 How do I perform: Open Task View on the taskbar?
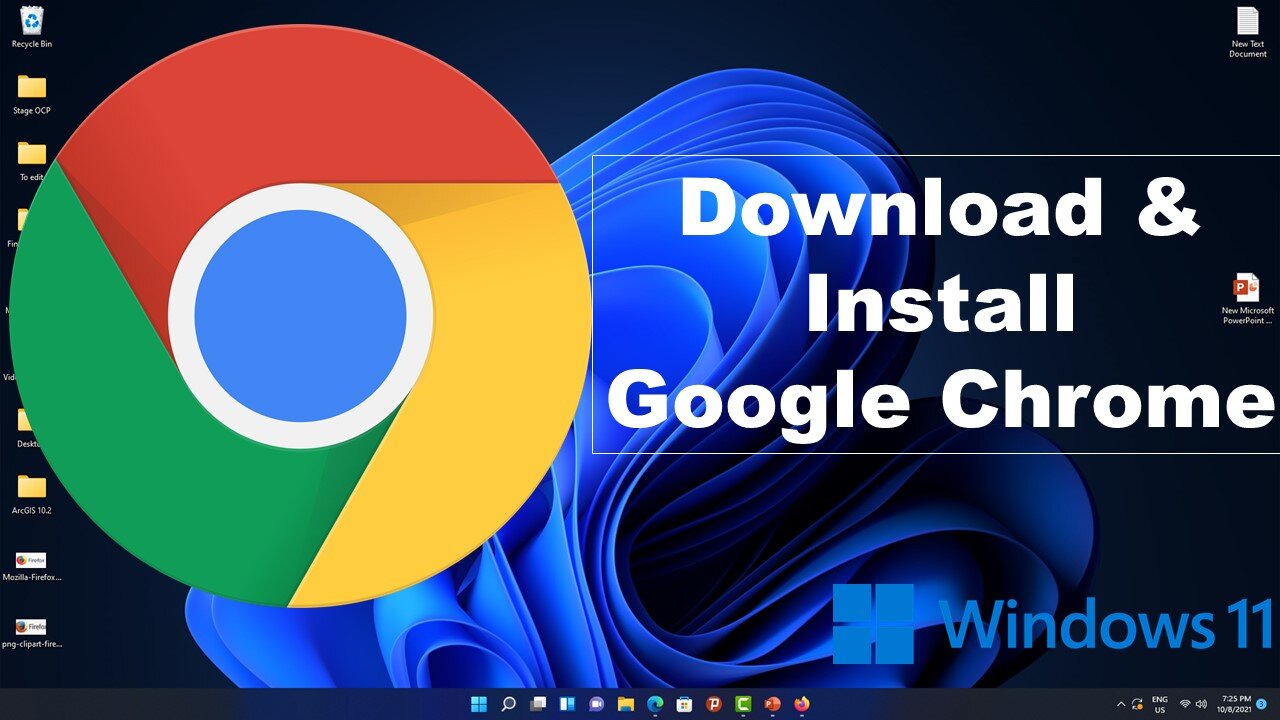click(538, 704)
